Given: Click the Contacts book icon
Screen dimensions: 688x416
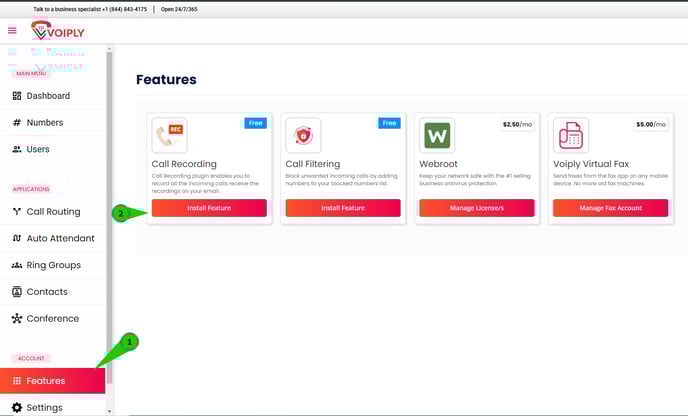Looking at the screenshot, I should click(17, 292).
